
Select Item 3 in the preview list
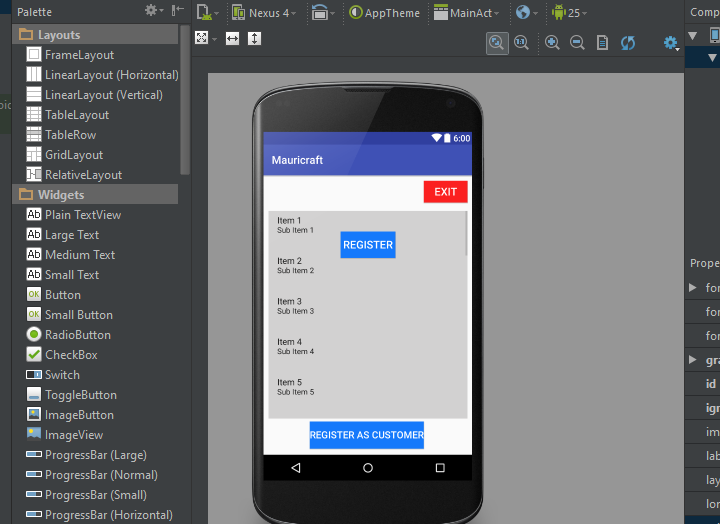[x=295, y=306]
